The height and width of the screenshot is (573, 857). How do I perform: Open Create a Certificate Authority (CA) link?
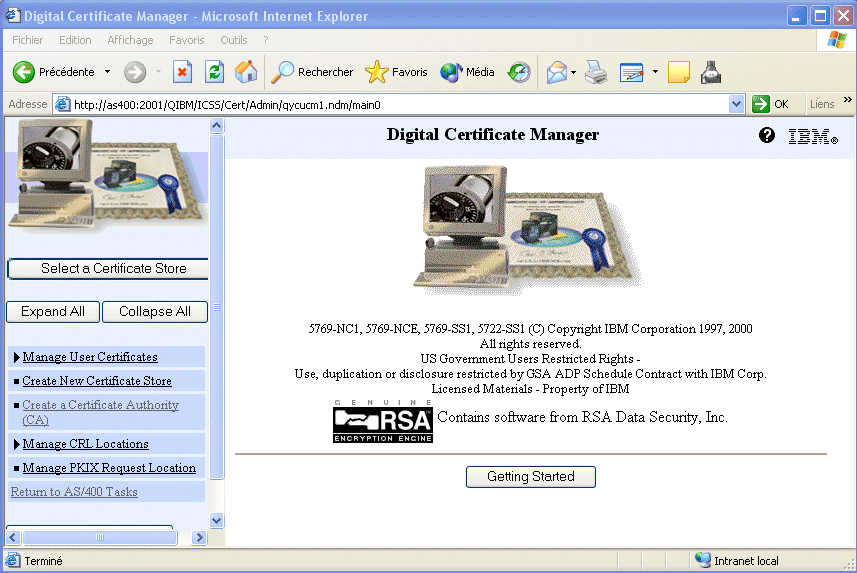(x=101, y=412)
